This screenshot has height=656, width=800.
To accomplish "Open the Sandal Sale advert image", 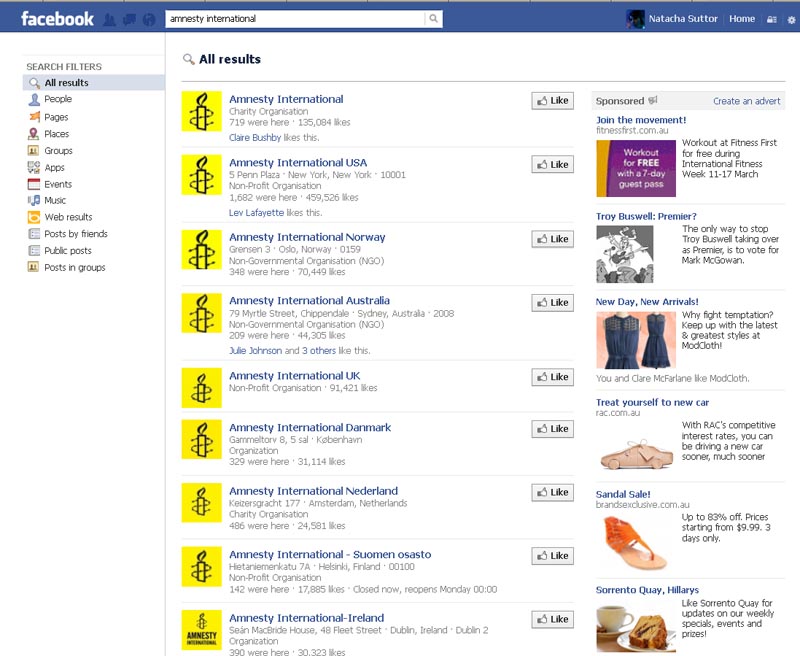I will point(636,542).
